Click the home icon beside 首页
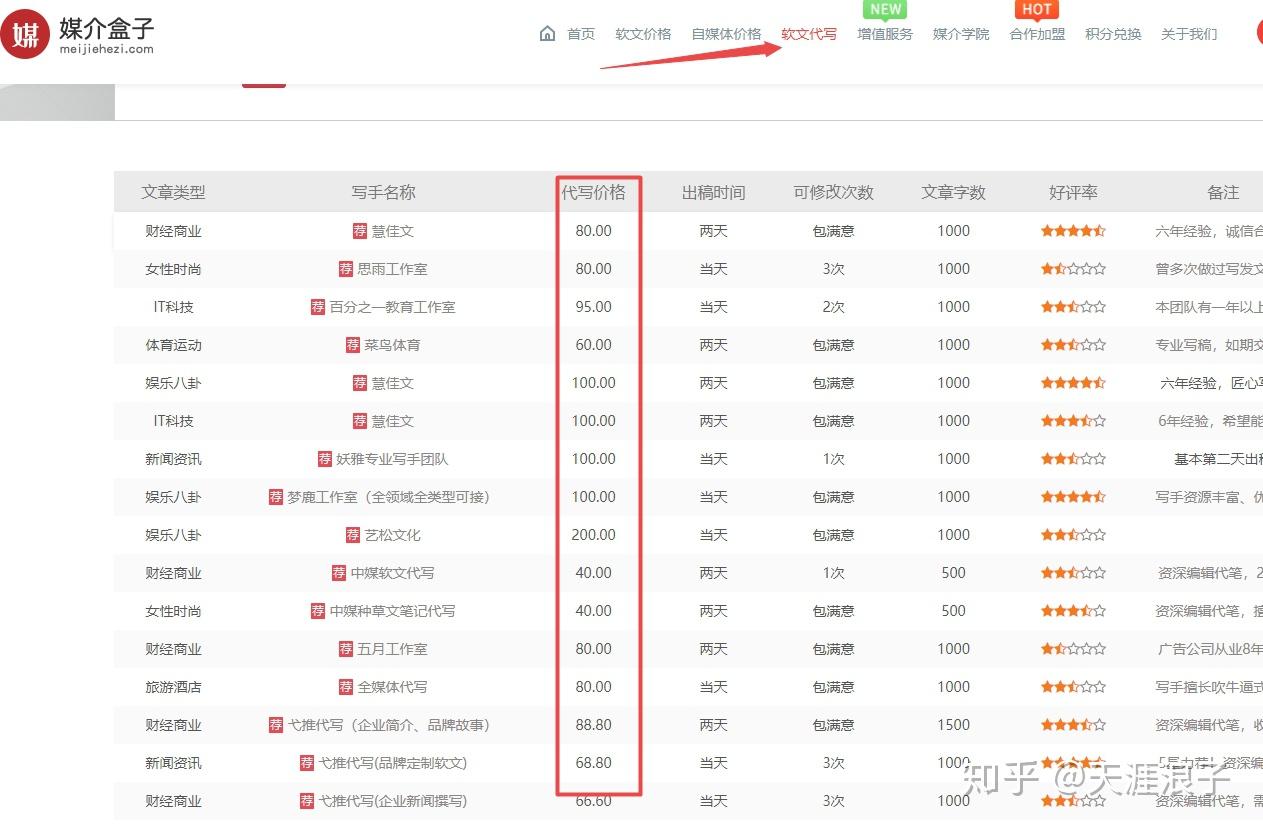The height and width of the screenshot is (829, 1263). [x=547, y=34]
